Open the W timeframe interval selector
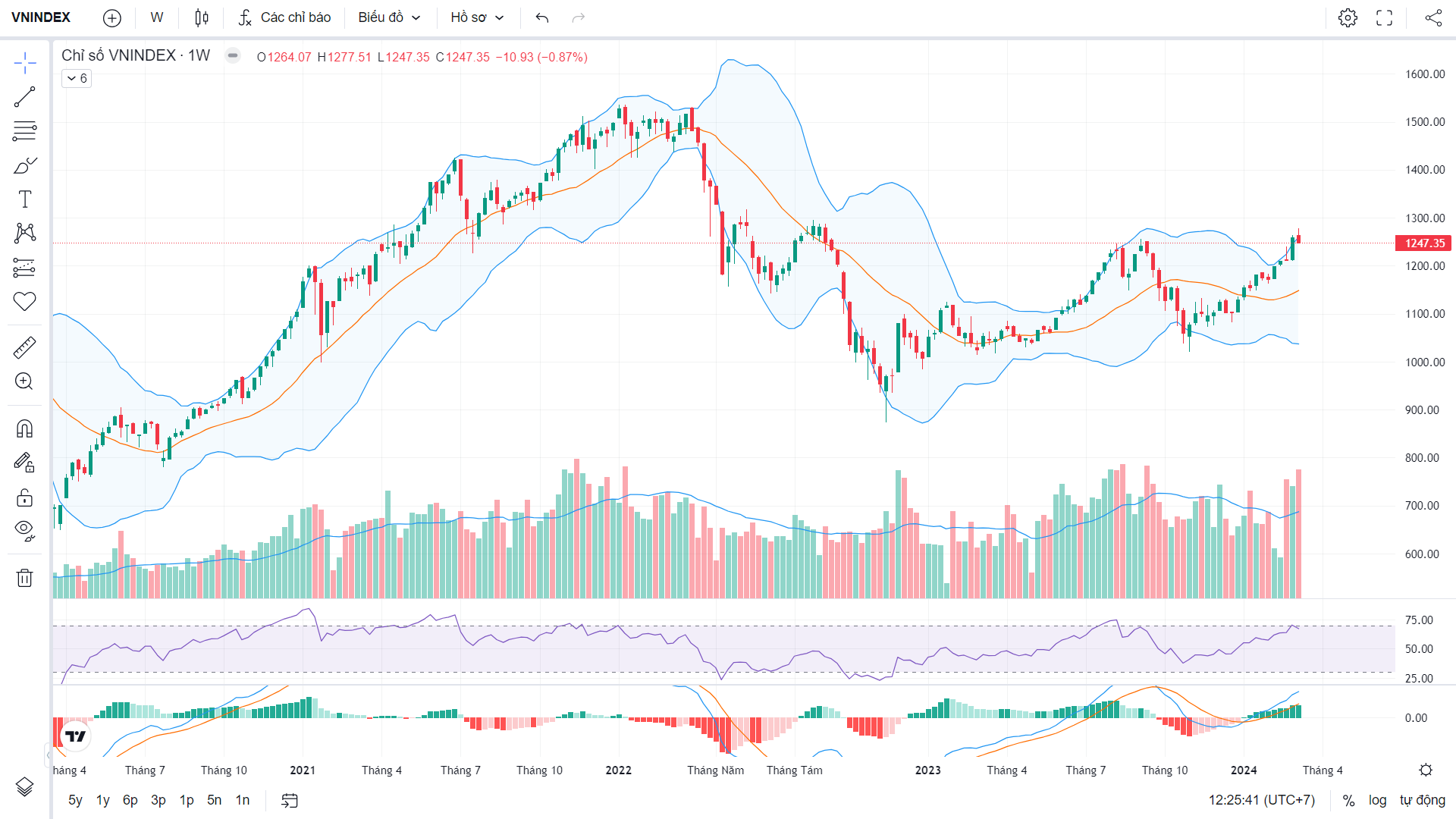The height and width of the screenshot is (819, 1456). [x=157, y=17]
